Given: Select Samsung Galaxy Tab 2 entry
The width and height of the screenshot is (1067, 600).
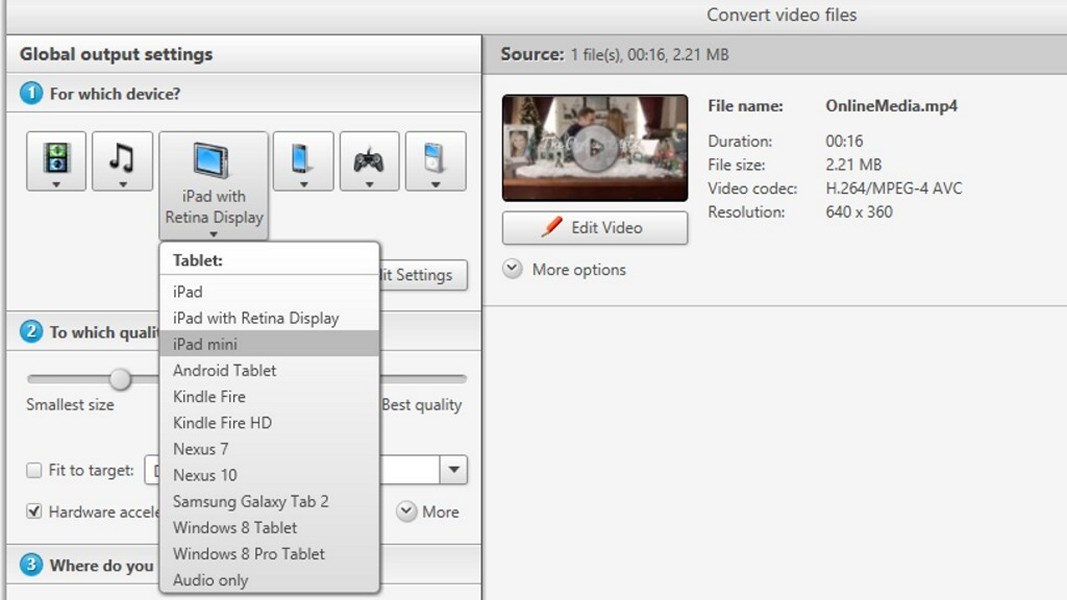Looking at the screenshot, I should 269,502.
